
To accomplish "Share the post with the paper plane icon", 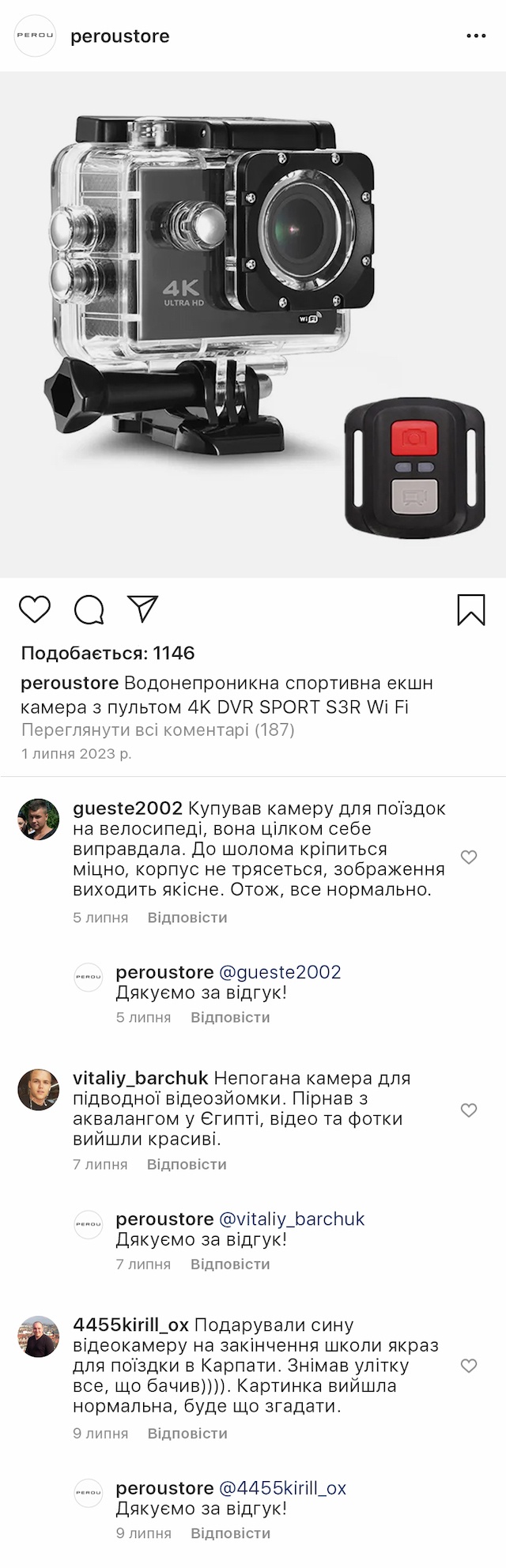I will click(143, 609).
